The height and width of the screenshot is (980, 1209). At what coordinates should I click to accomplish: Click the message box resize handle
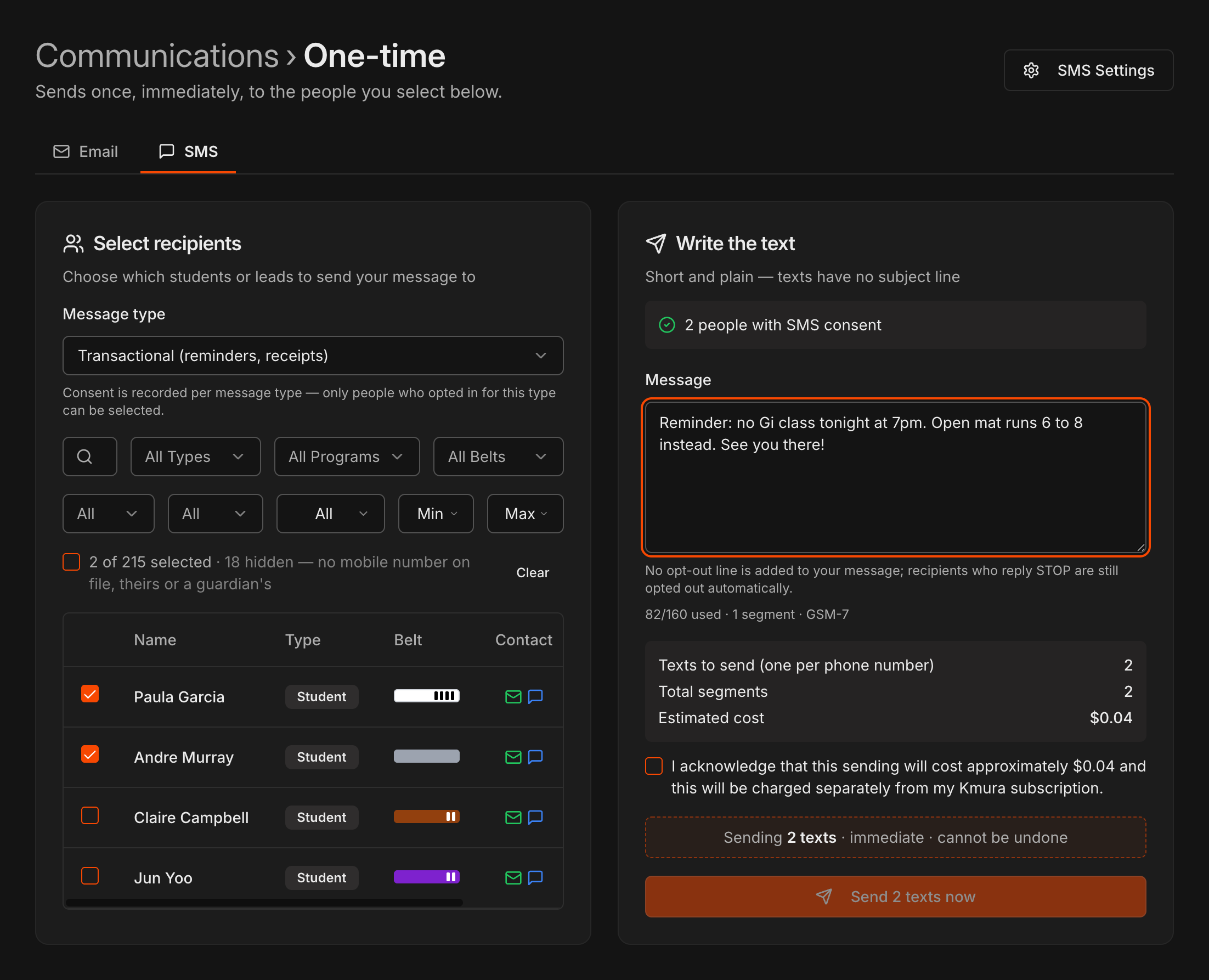click(1140, 547)
